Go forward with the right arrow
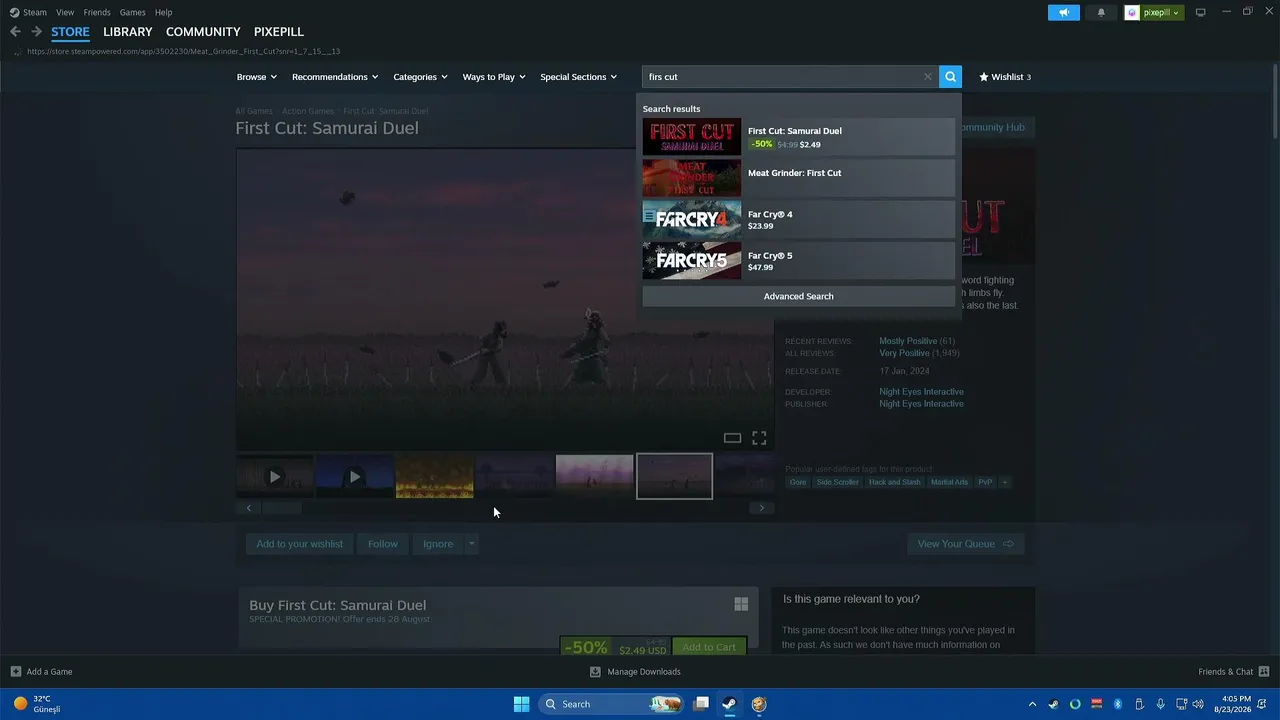1280x720 pixels. (x=36, y=32)
